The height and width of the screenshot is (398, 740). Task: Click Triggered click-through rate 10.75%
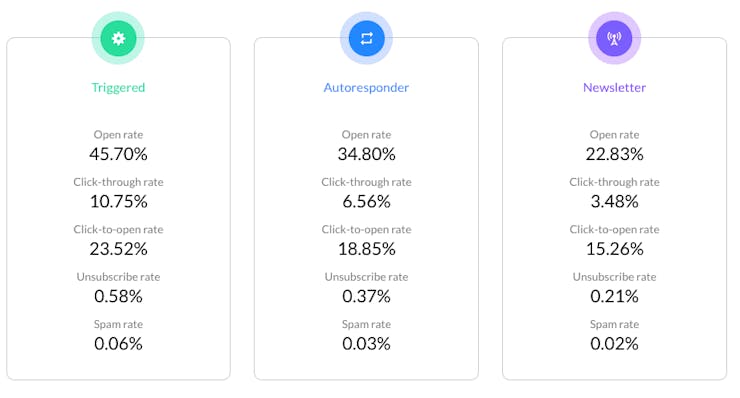pos(118,202)
